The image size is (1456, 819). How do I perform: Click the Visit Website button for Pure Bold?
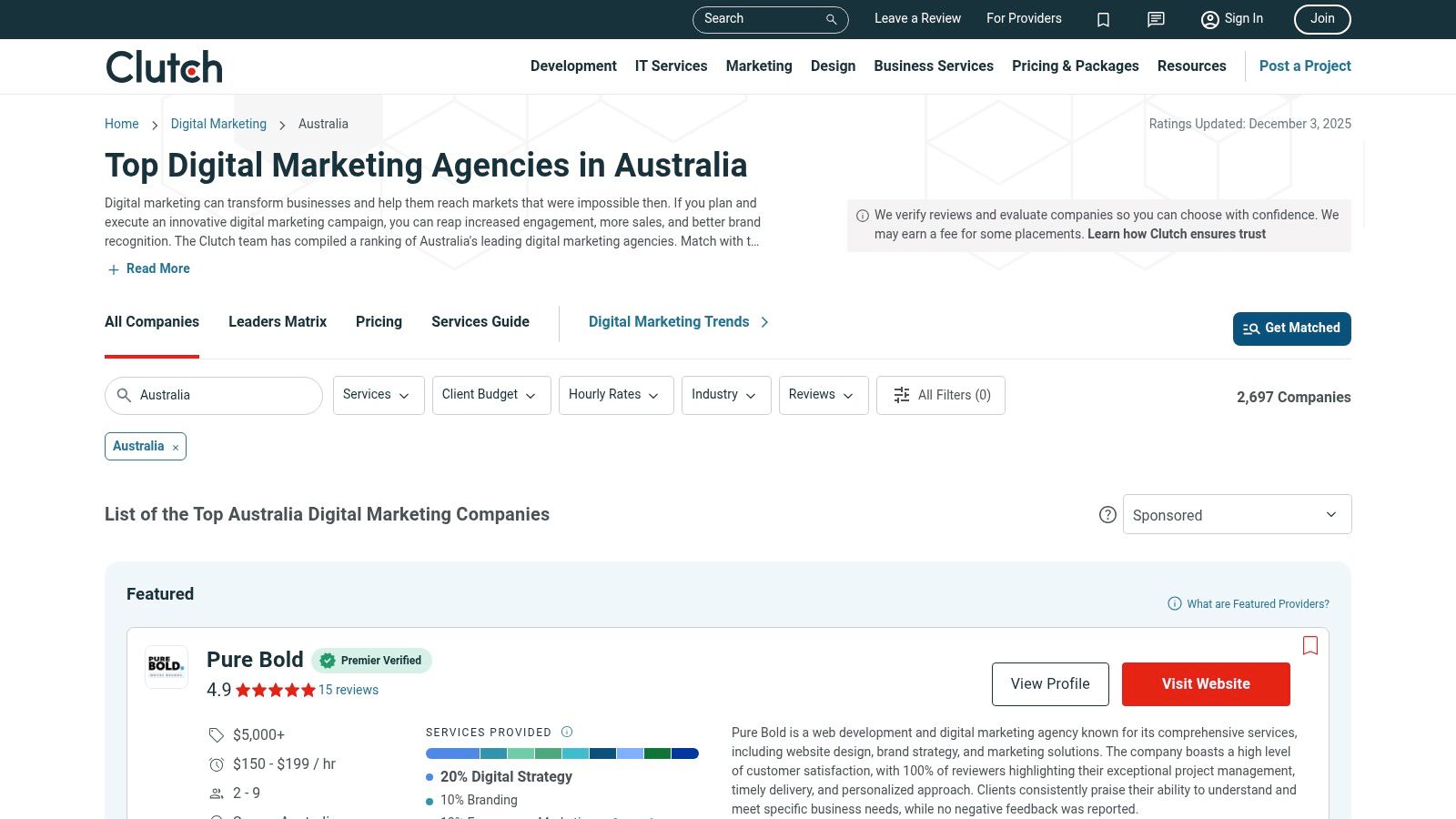(1206, 683)
